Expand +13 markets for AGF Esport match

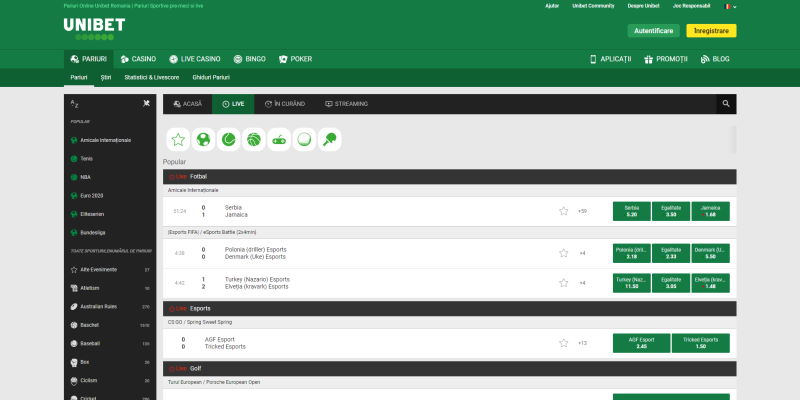click(x=582, y=343)
